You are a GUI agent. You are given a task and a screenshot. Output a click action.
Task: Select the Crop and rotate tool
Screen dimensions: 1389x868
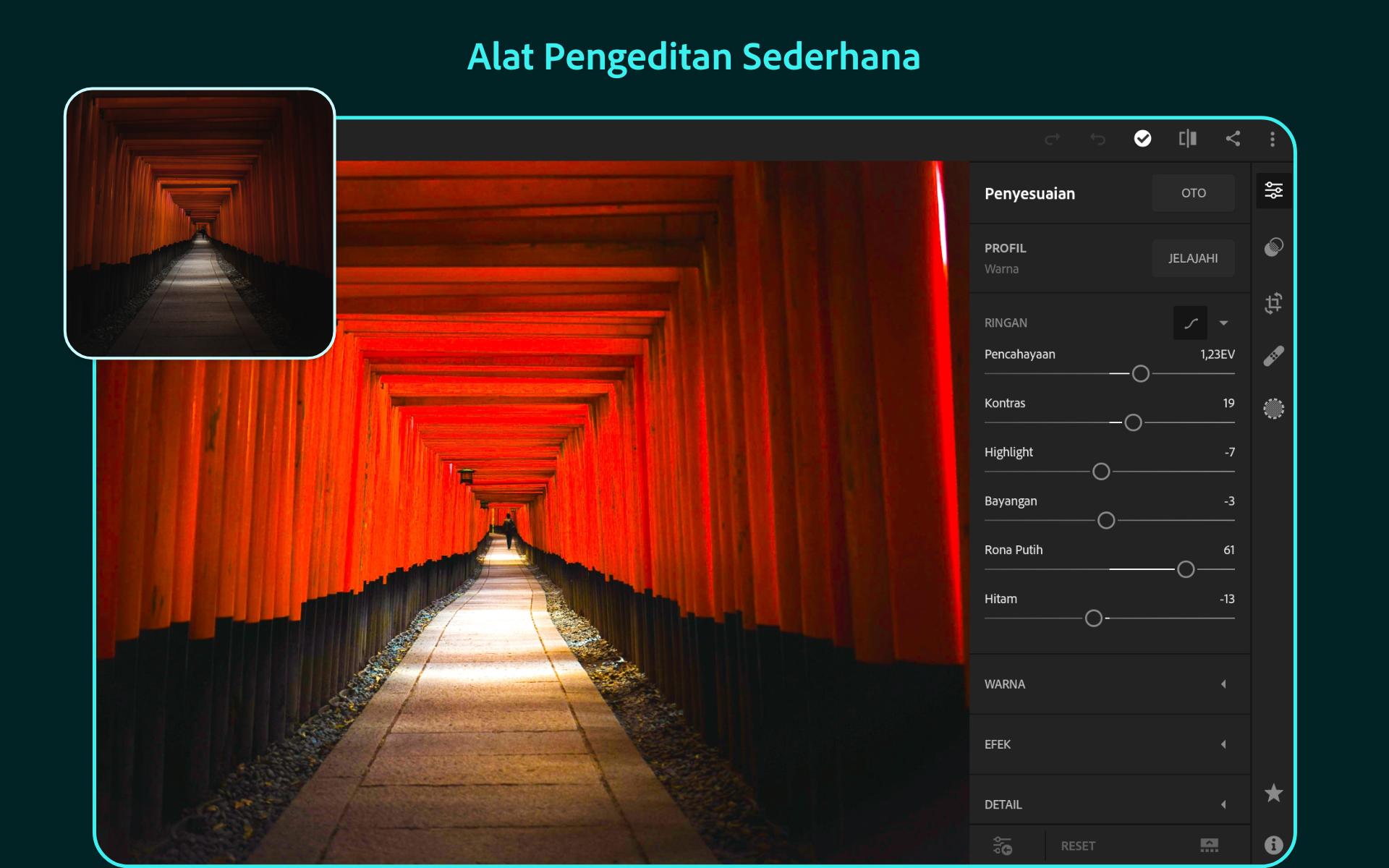pyautogui.click(x=1273, y=302)
